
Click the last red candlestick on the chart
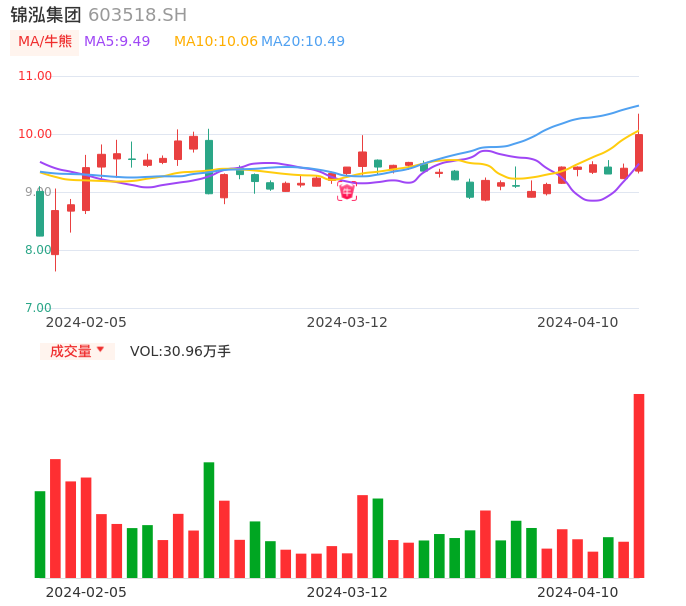639,152
